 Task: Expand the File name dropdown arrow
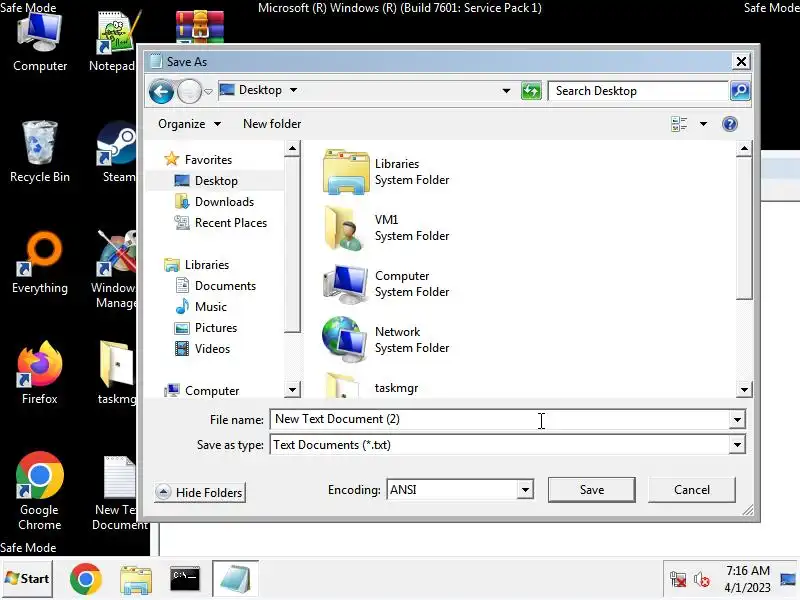(737, 420)
